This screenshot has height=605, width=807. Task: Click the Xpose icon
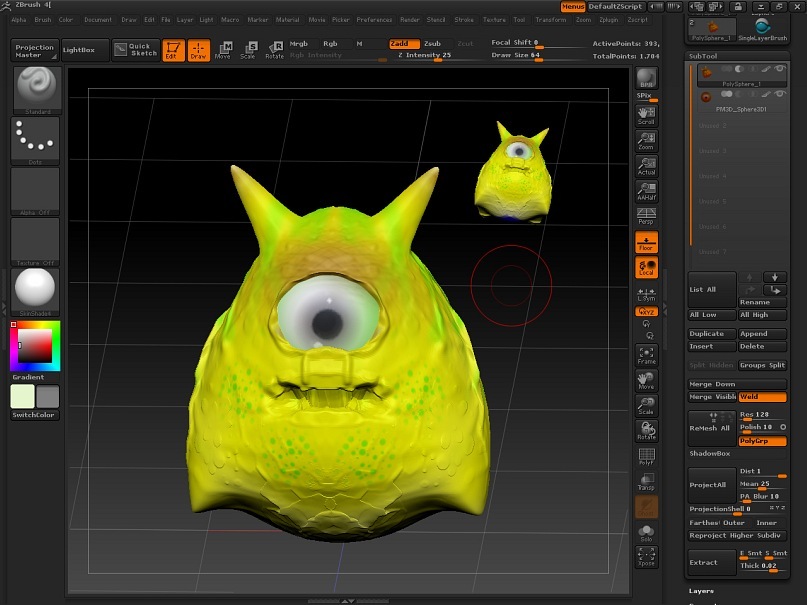[646, 557]
